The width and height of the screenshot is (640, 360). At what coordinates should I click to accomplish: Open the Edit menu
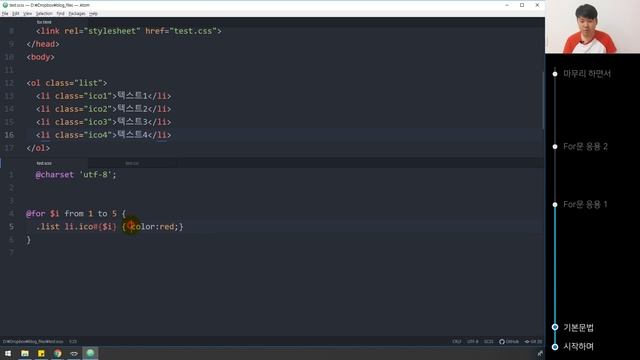pos(16,13)
